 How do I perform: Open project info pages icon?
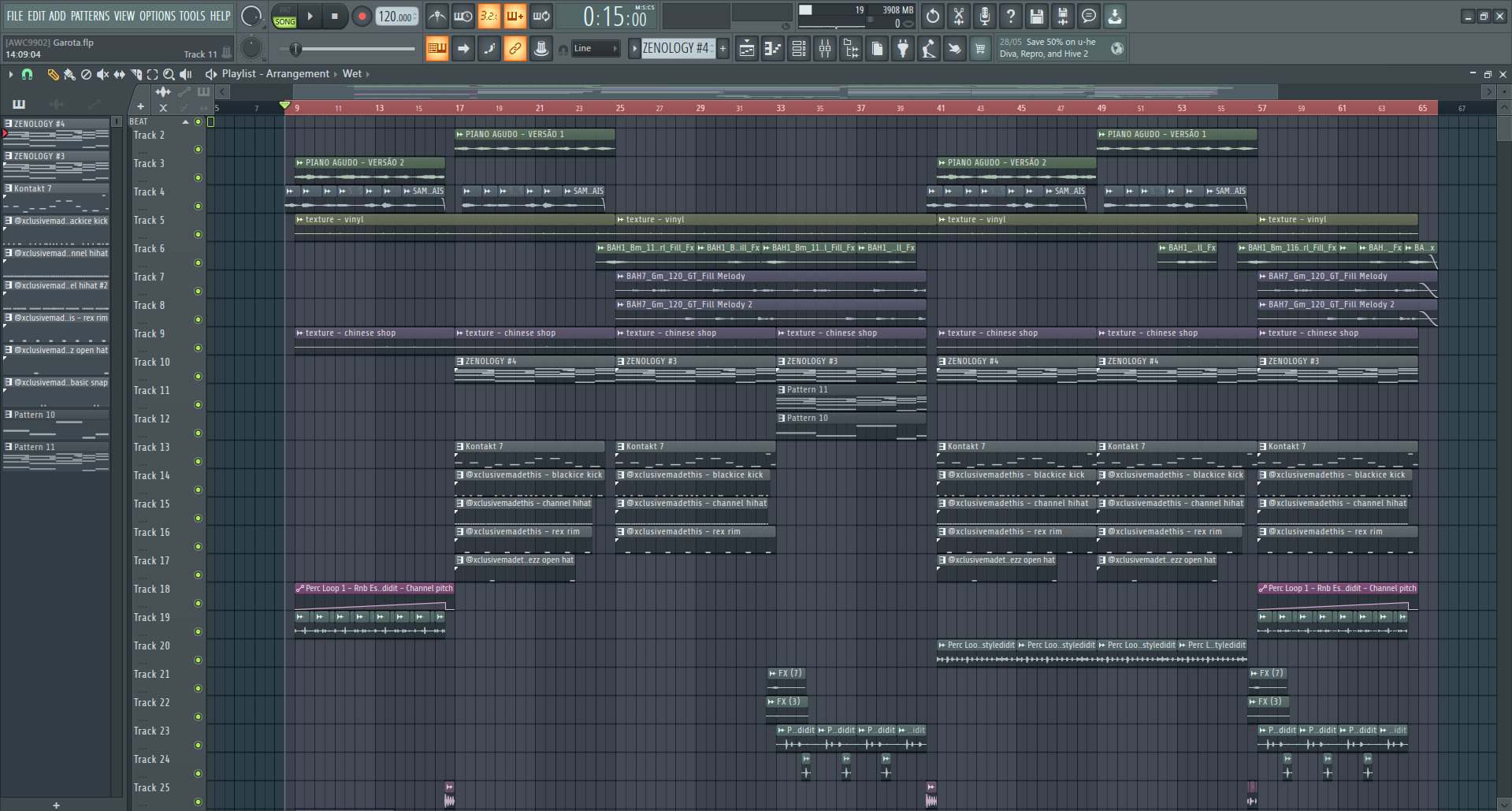(x=877, y=49)
